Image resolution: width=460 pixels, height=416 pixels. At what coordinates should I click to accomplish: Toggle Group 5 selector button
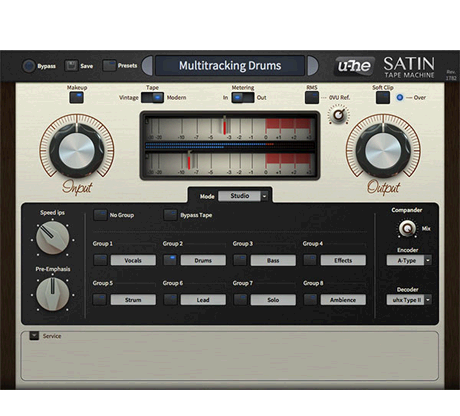[100, 299]
